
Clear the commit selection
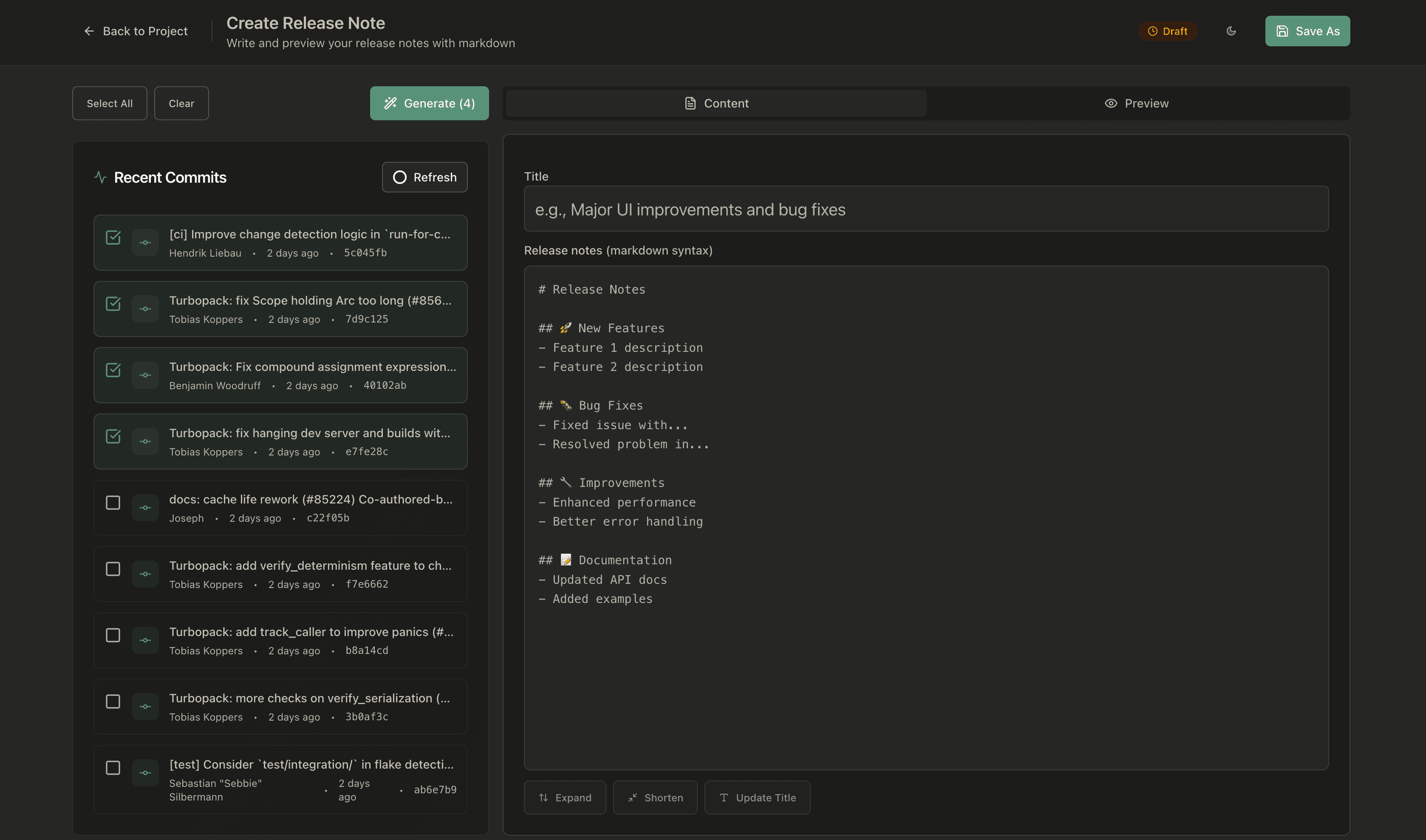181,103
